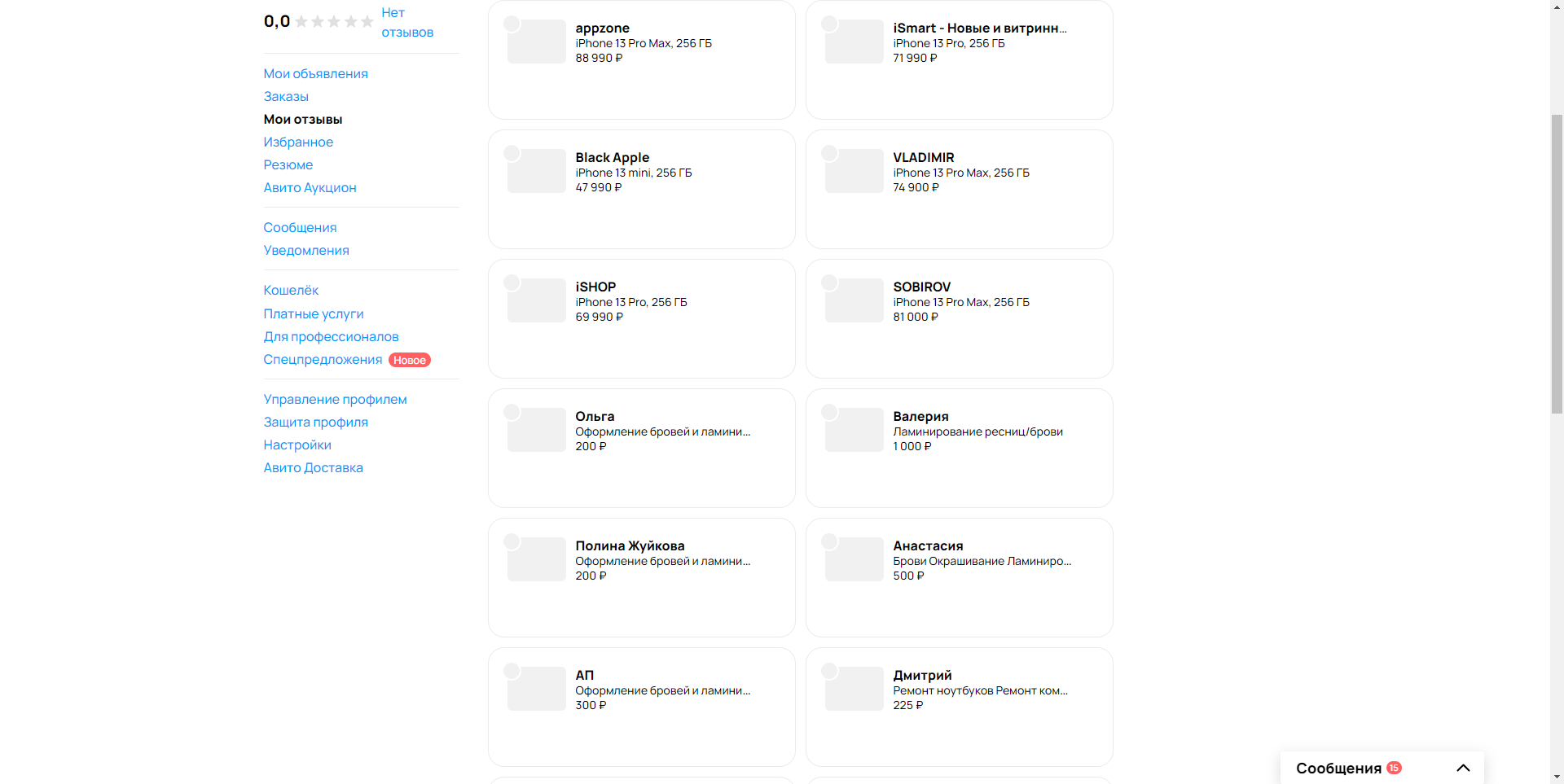The width and height of the screenshot is (1564, 784).
Task: Open Защита профиля
Action: 315,422
